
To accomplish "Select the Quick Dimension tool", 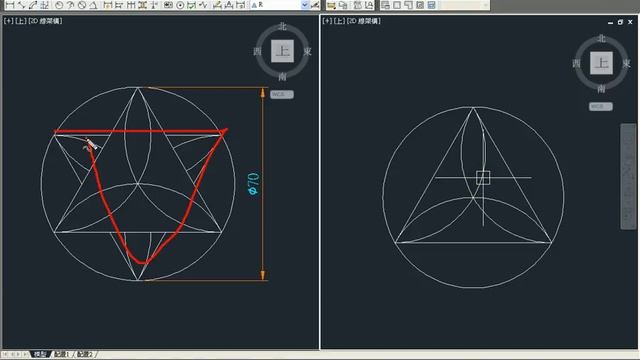I will point(107,5).
